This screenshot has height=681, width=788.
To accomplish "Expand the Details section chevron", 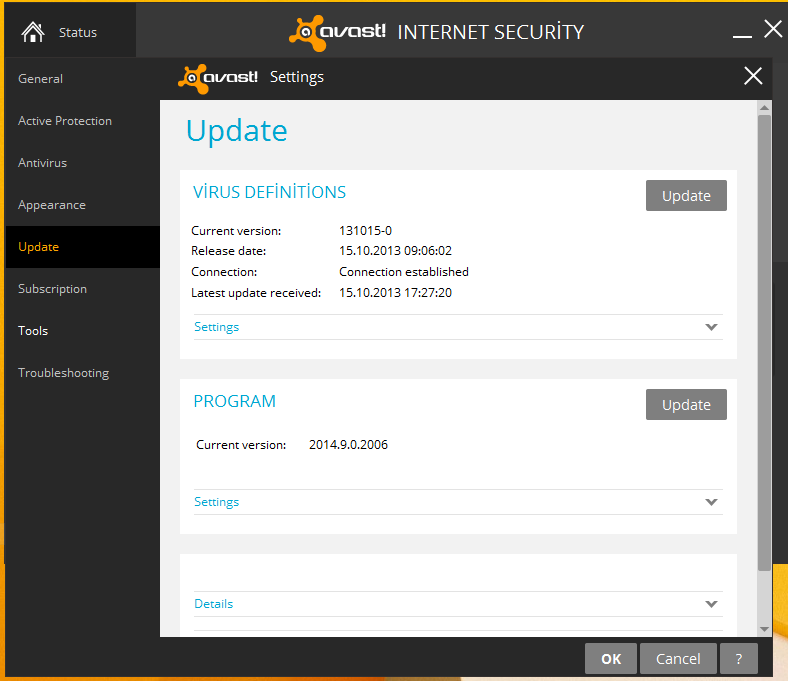I will point(711,604).
